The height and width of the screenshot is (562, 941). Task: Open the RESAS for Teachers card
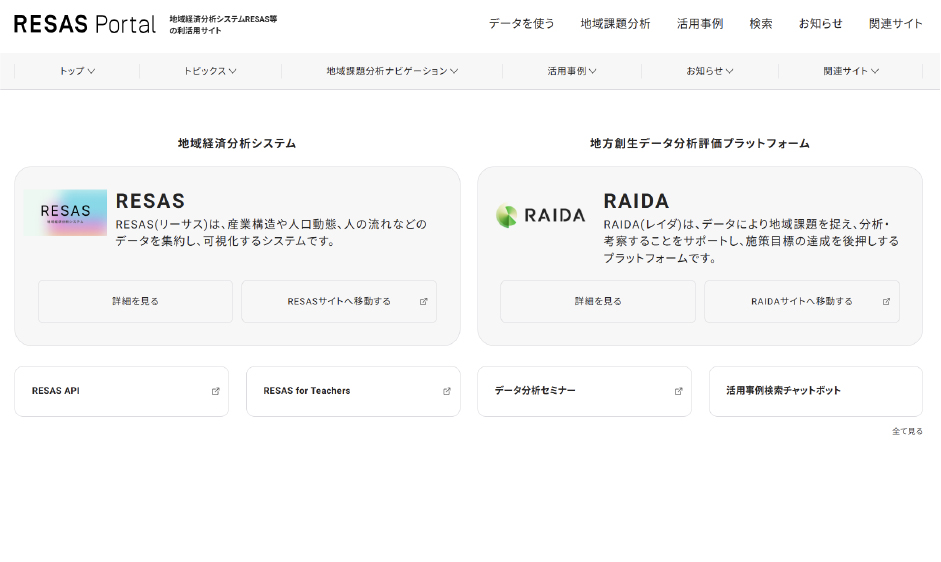[x=353, y=391]
